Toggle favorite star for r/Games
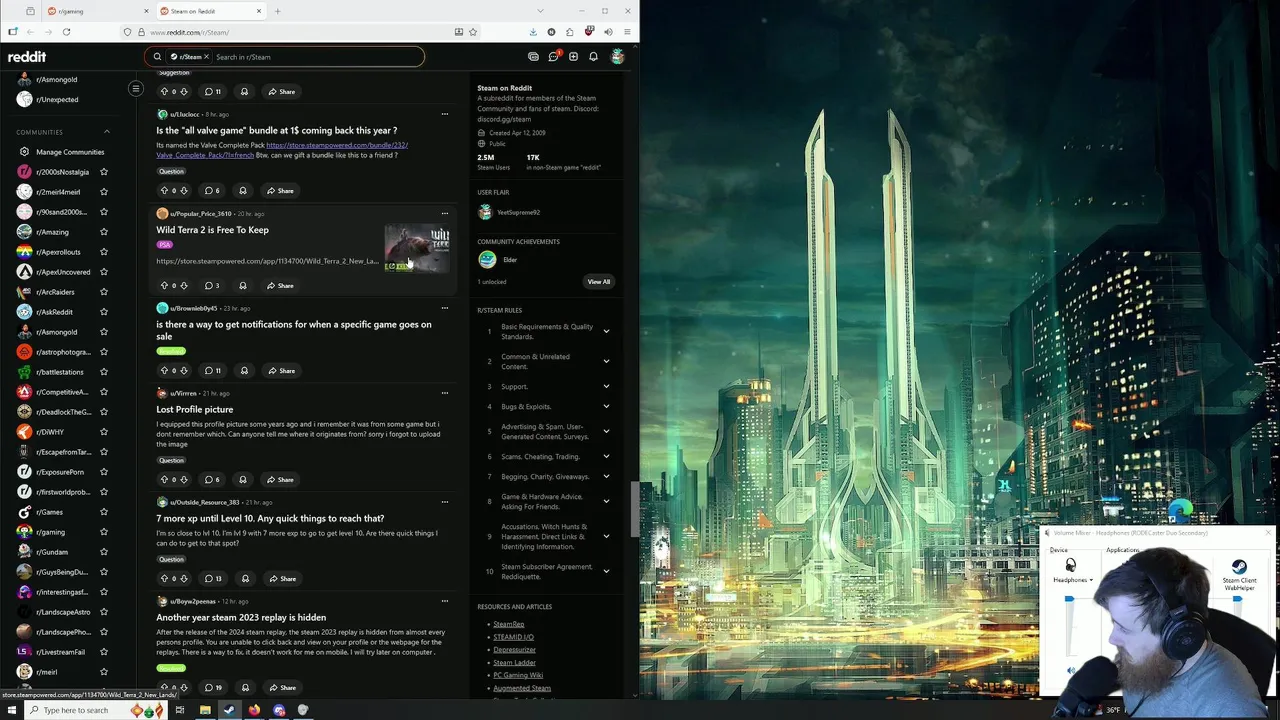1280x720 pixels. (x=104, y=512)
